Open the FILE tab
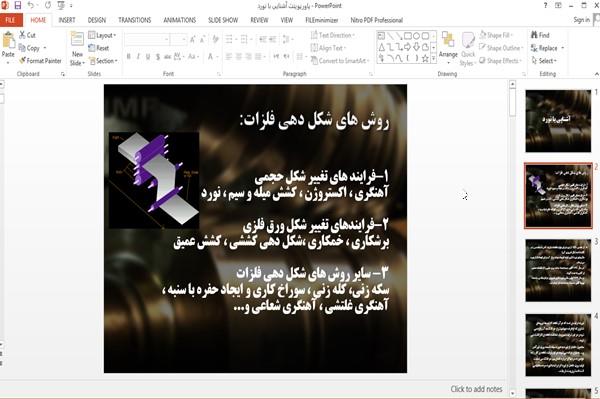 (x=11, y=20)
